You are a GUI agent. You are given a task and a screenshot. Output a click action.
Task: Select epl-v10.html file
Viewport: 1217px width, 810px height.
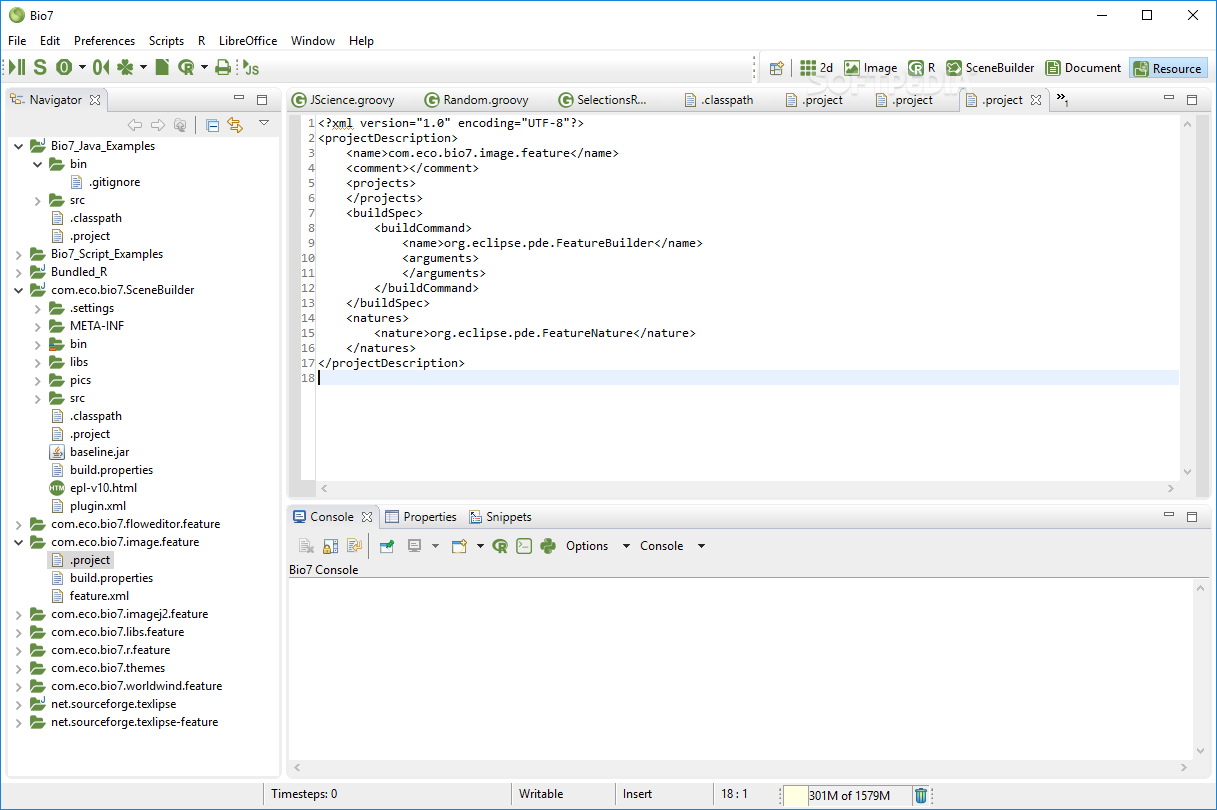coord(93,488)
